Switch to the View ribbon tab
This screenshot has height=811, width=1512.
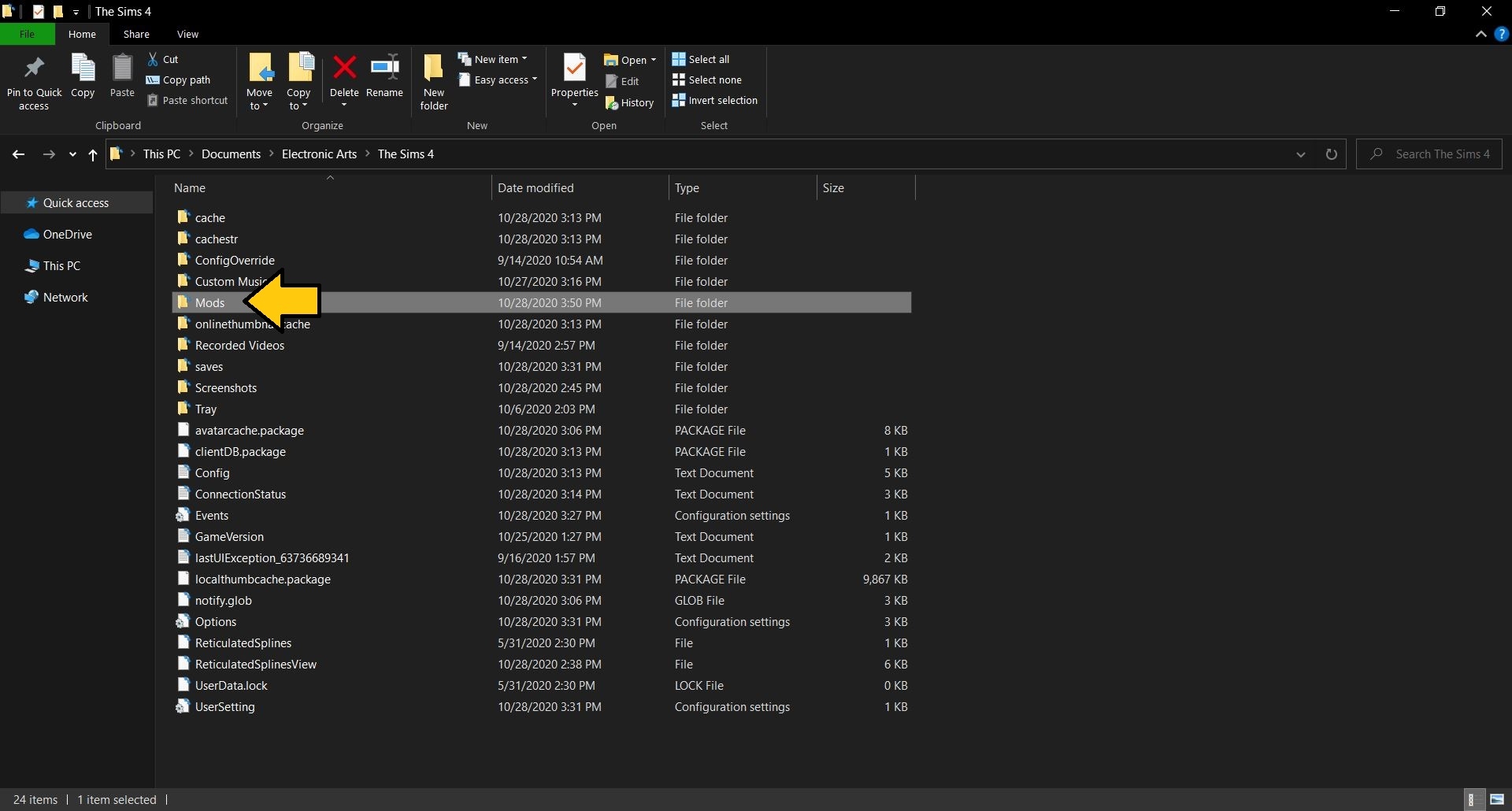coord(187,34)
